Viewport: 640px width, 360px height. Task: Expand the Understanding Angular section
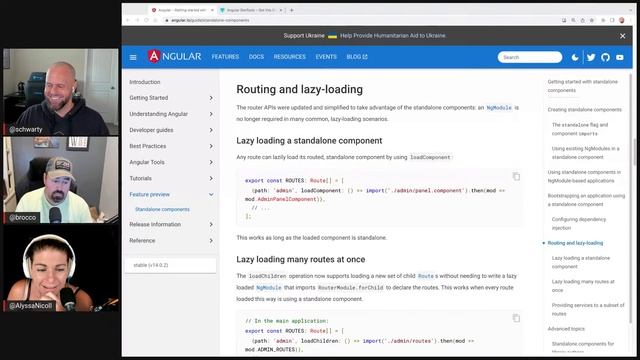(171, 114)
